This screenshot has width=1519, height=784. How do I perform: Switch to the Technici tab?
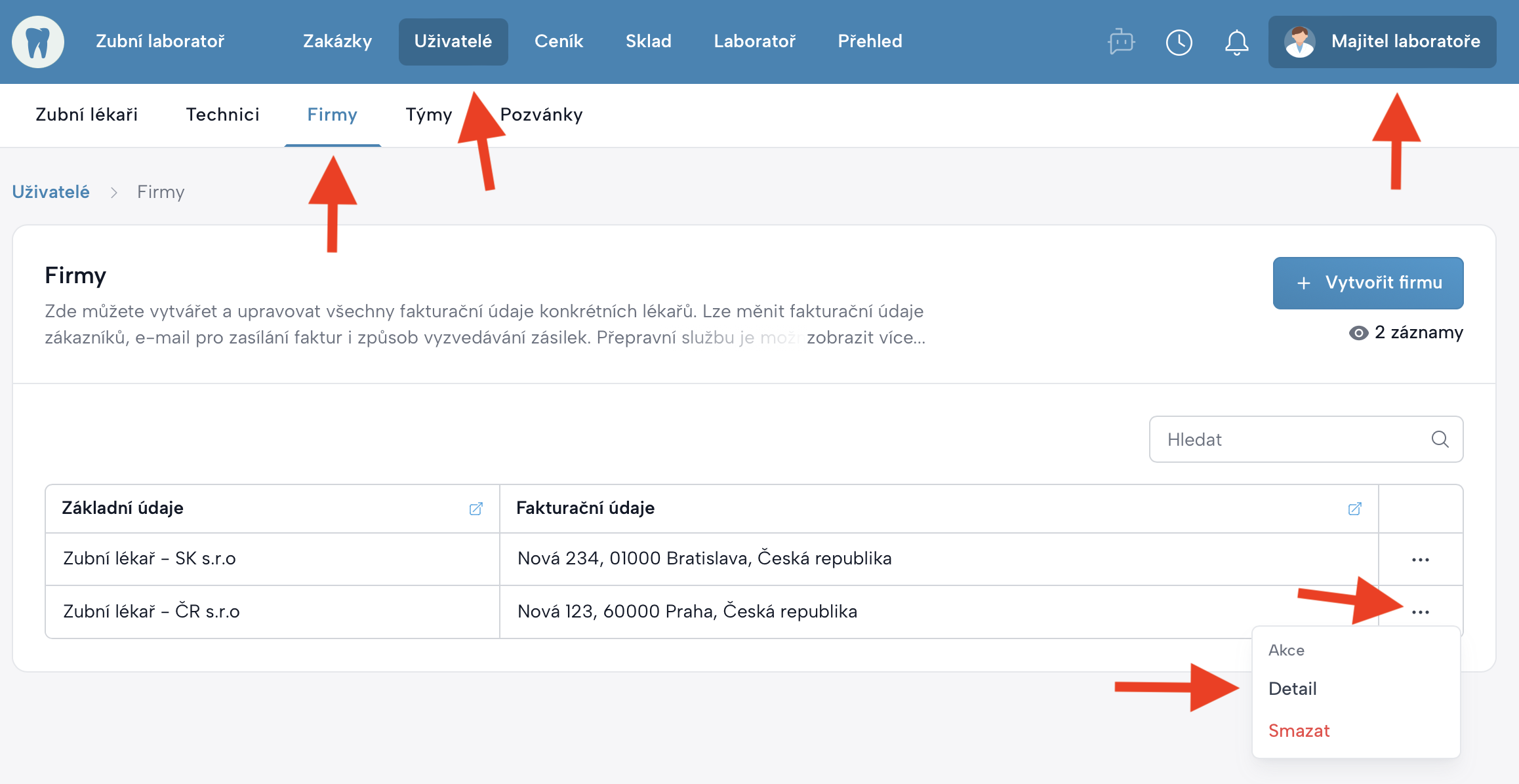(222, 115)
